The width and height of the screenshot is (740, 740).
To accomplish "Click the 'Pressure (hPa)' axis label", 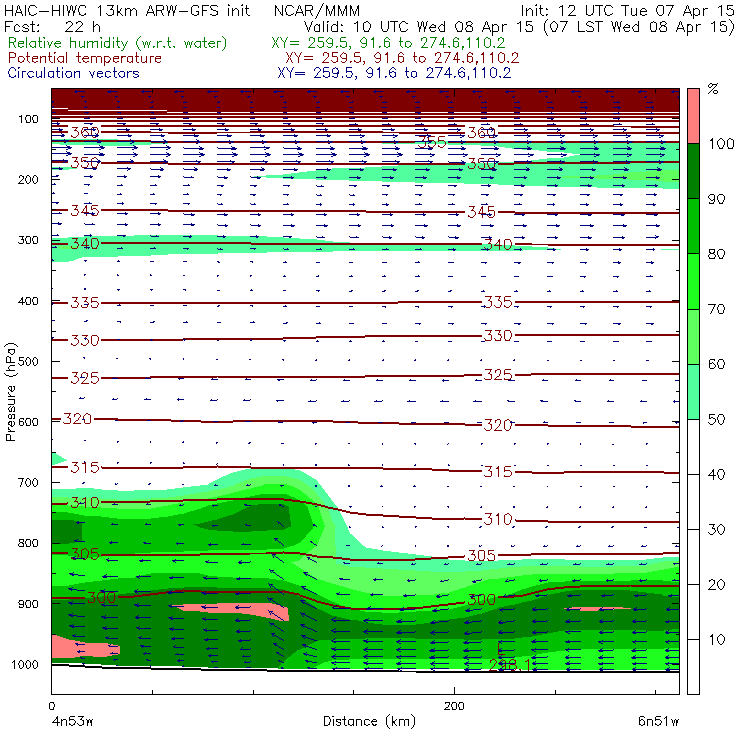I will (10, 392).
